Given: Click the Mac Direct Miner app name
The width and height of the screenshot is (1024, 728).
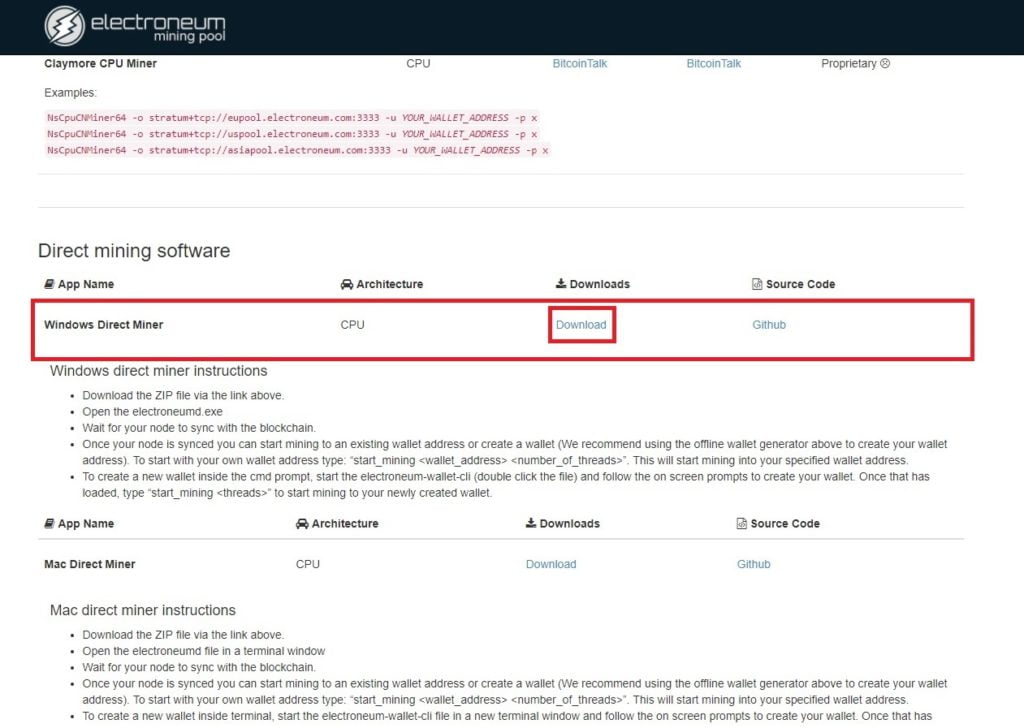Looking at the screenshot, I should pos(89,564).
